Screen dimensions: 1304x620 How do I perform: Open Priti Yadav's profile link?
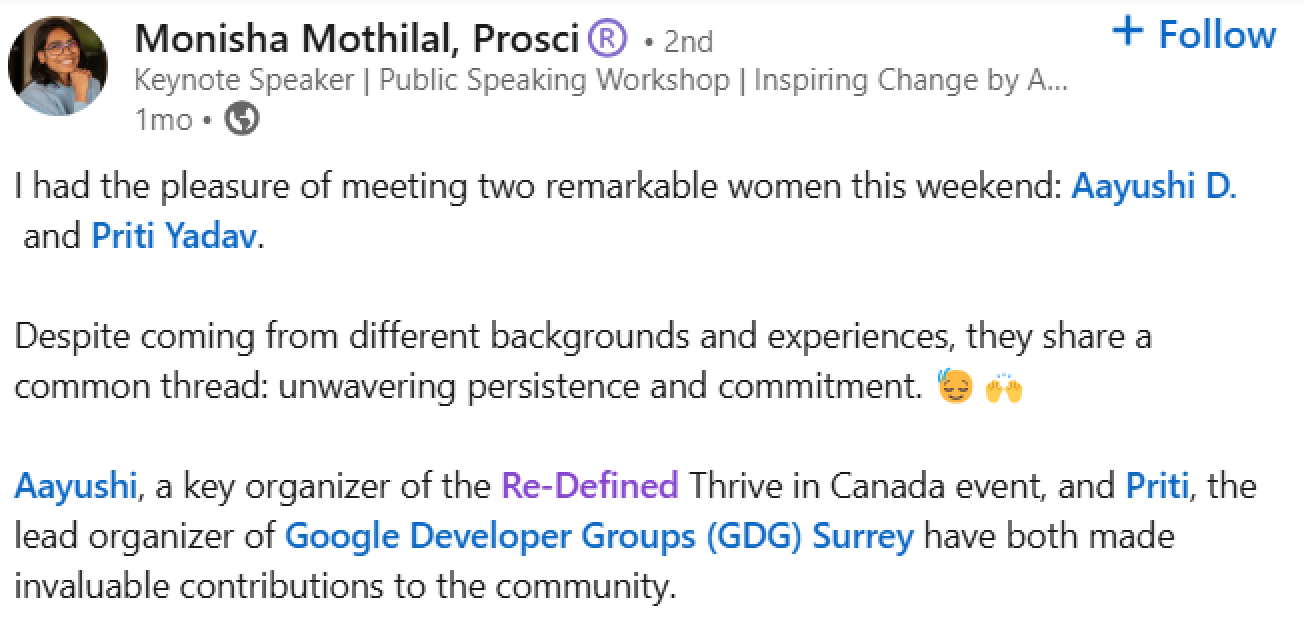[x=172, y=236]
